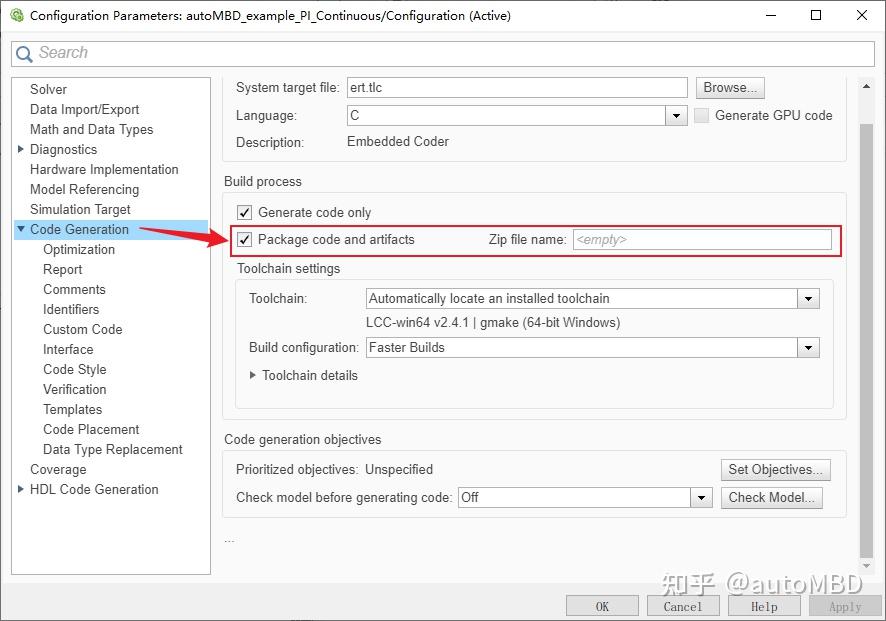Select Code Generation in the tree
Image resolution: width=886 pixels, height=621 pixels.
[79, 229]
